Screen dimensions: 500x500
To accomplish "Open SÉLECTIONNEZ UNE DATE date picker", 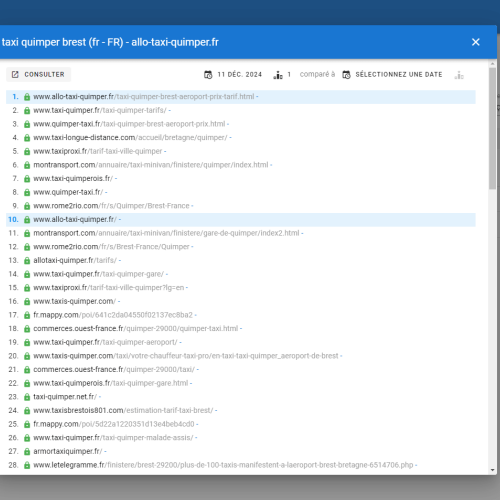I will click(x=399, y=74).
